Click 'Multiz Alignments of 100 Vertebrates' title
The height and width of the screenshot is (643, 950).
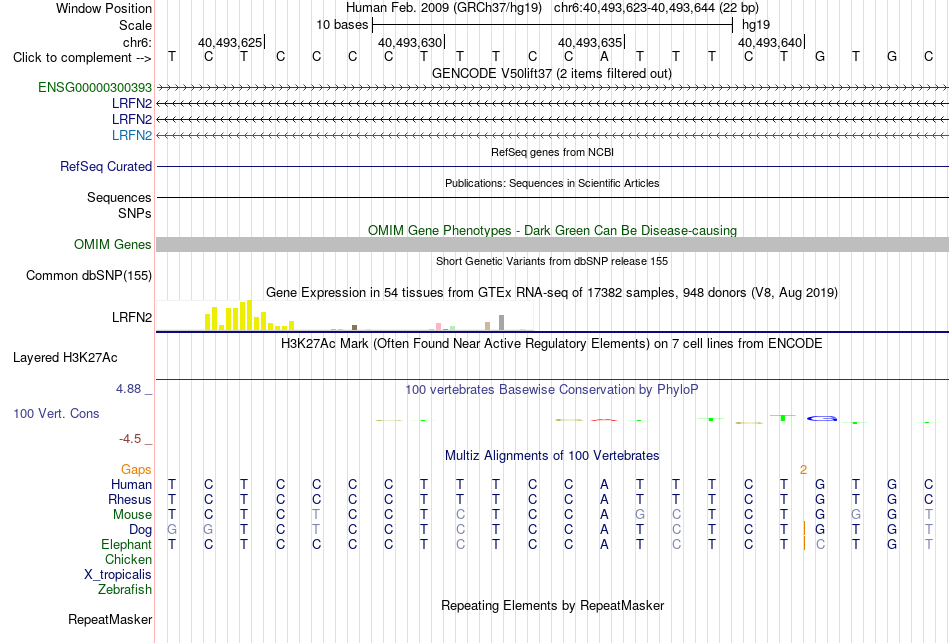(552, 456)
